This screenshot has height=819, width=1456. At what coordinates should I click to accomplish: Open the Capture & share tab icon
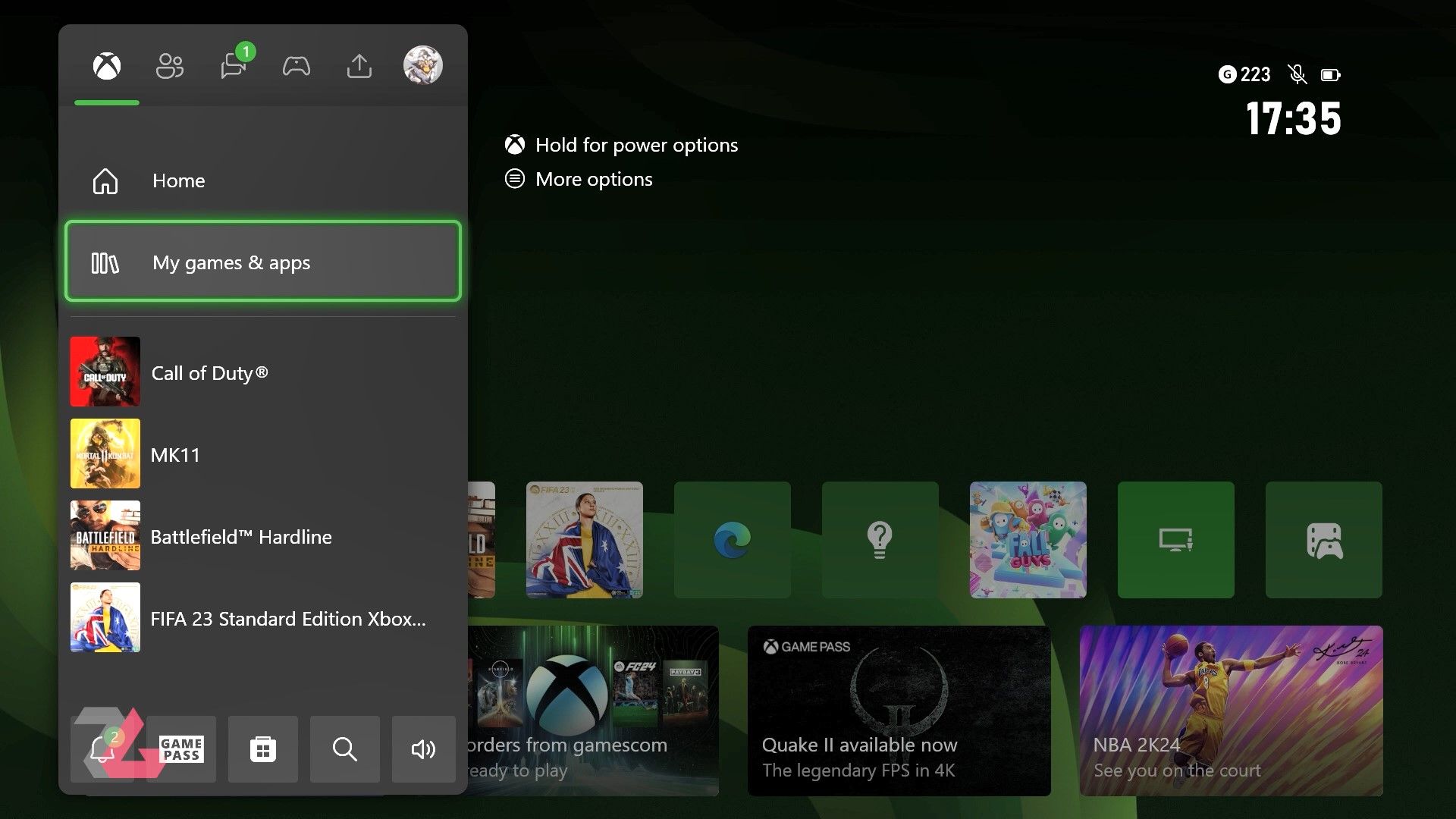tap(359, 67)
